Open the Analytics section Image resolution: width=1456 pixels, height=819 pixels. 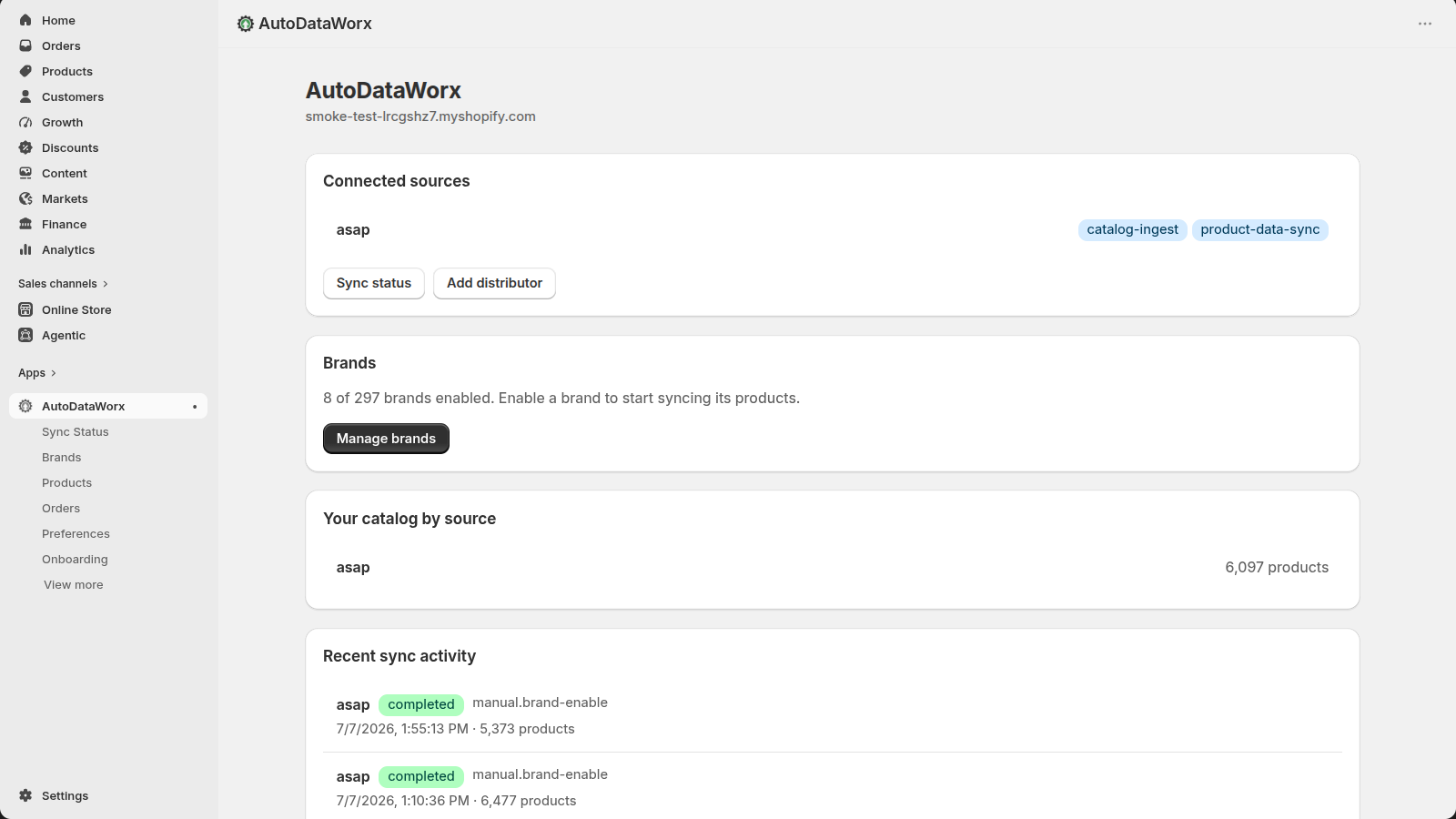tap(68, 249)
